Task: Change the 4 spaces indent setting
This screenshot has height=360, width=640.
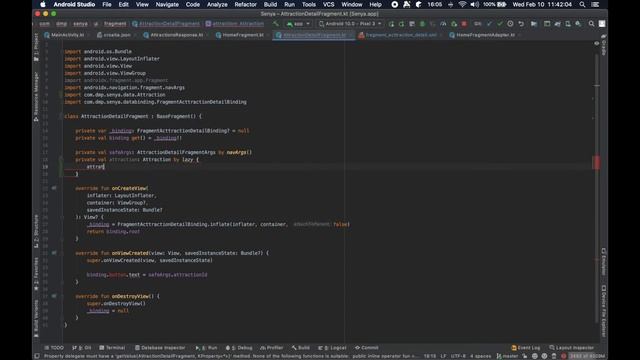Action: (x=480, y=356)
